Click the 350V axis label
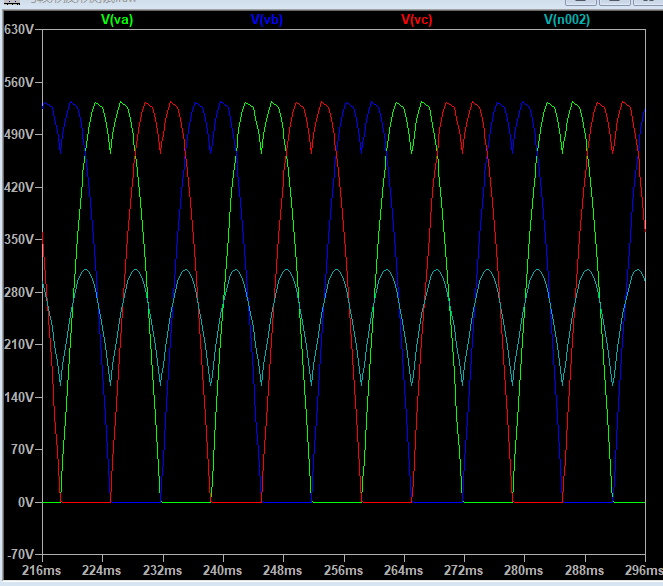 tap(19, 239)
